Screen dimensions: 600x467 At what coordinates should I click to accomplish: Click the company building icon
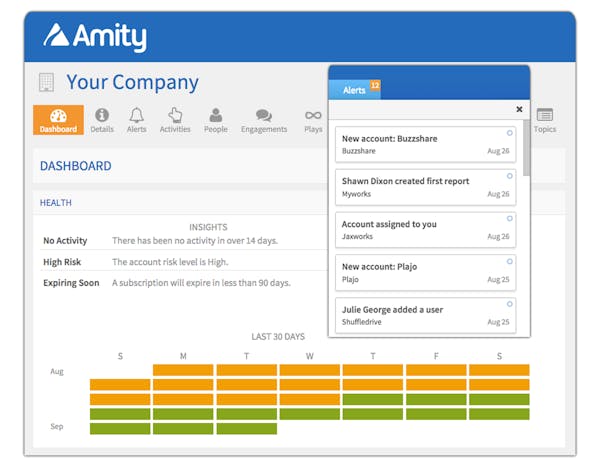tap(47, 82)
